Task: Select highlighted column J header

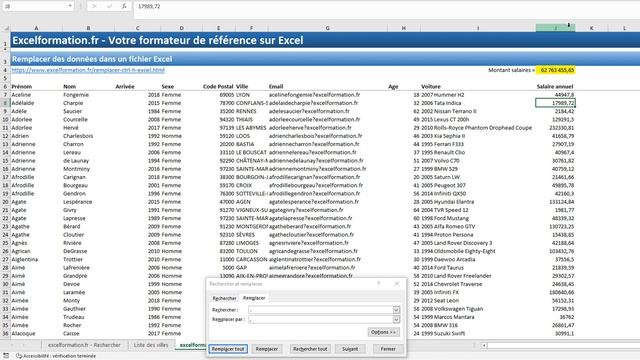Action: [555, 28]
